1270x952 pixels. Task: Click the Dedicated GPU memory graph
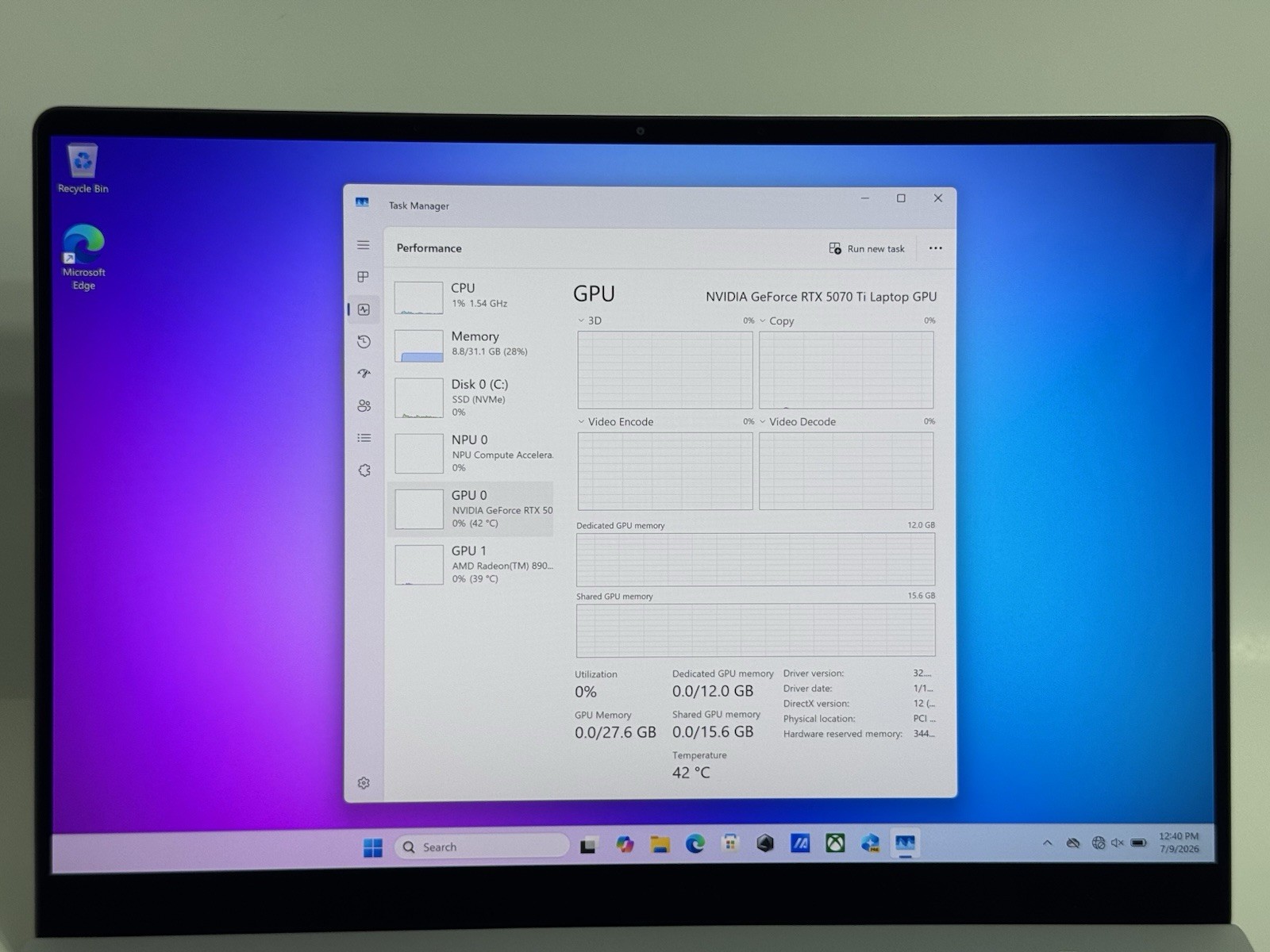[x=756, y=559]
